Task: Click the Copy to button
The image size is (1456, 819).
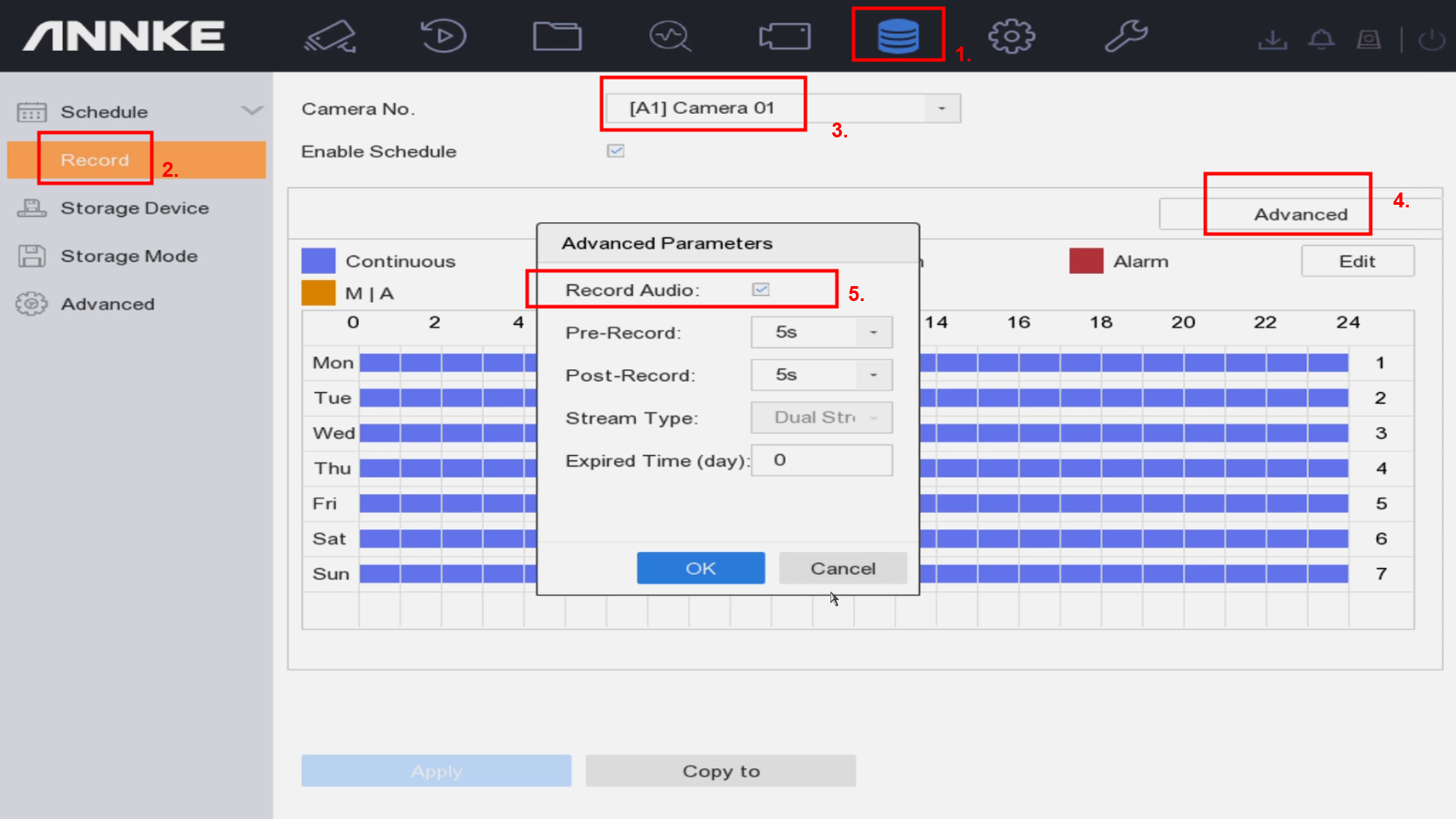Action: [x=720, y=771]
